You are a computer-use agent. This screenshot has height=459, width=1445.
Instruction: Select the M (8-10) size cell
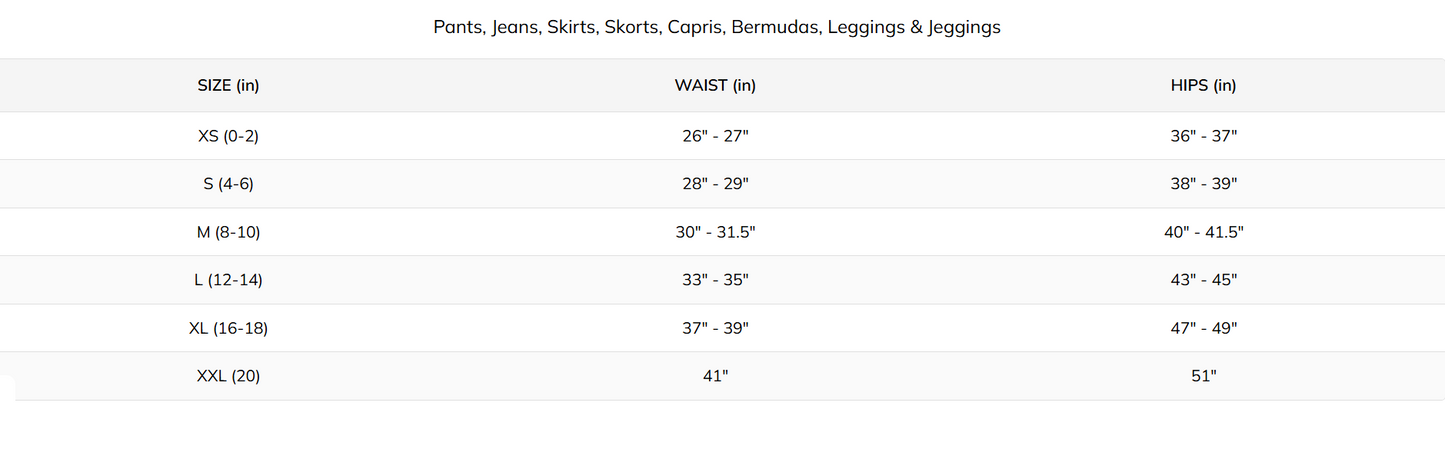(x=228, y=232)
